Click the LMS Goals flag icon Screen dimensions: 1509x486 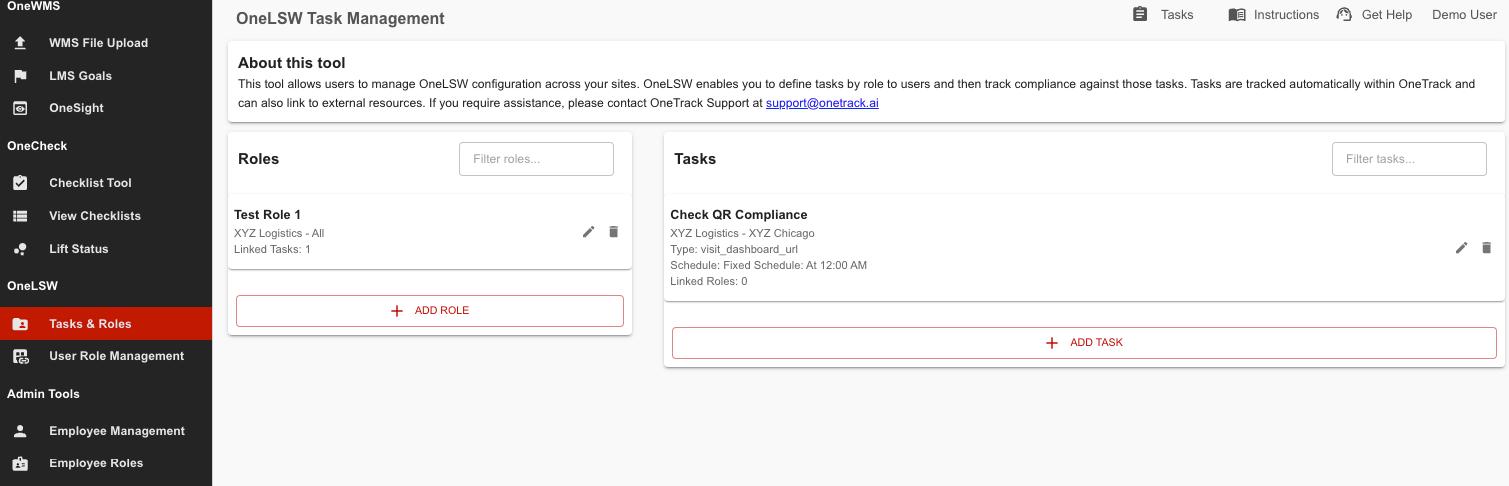coord(20,76)
